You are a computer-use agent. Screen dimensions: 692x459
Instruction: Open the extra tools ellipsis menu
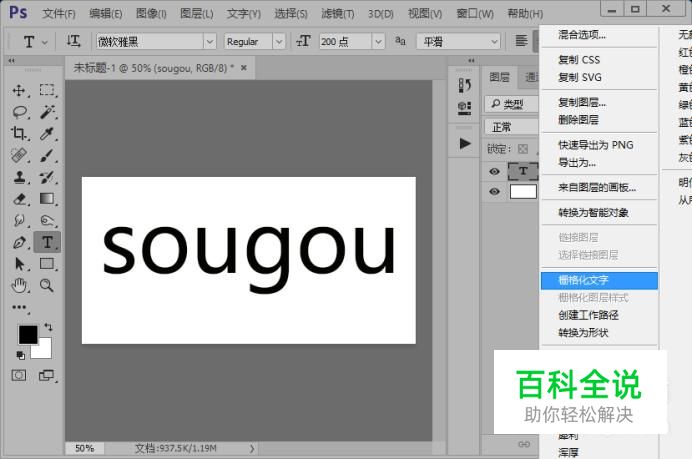tap(19, 307)
